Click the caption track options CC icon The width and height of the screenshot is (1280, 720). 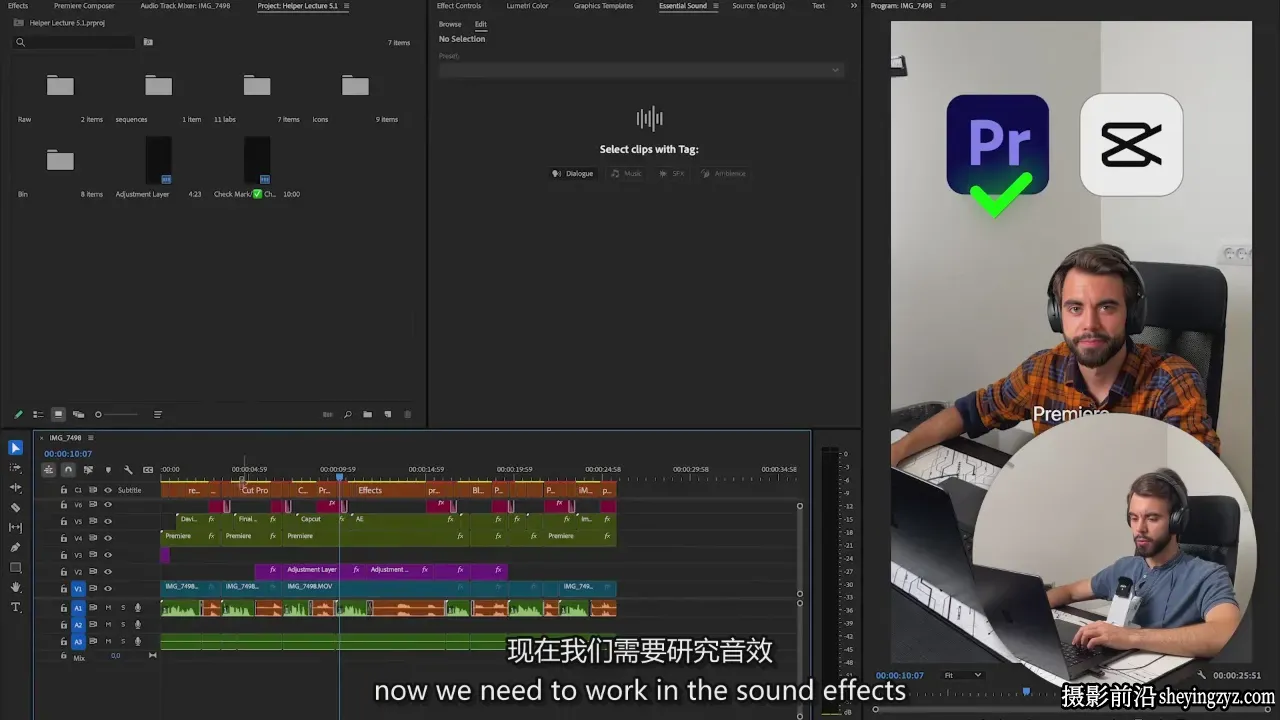[x=148, y=470]
